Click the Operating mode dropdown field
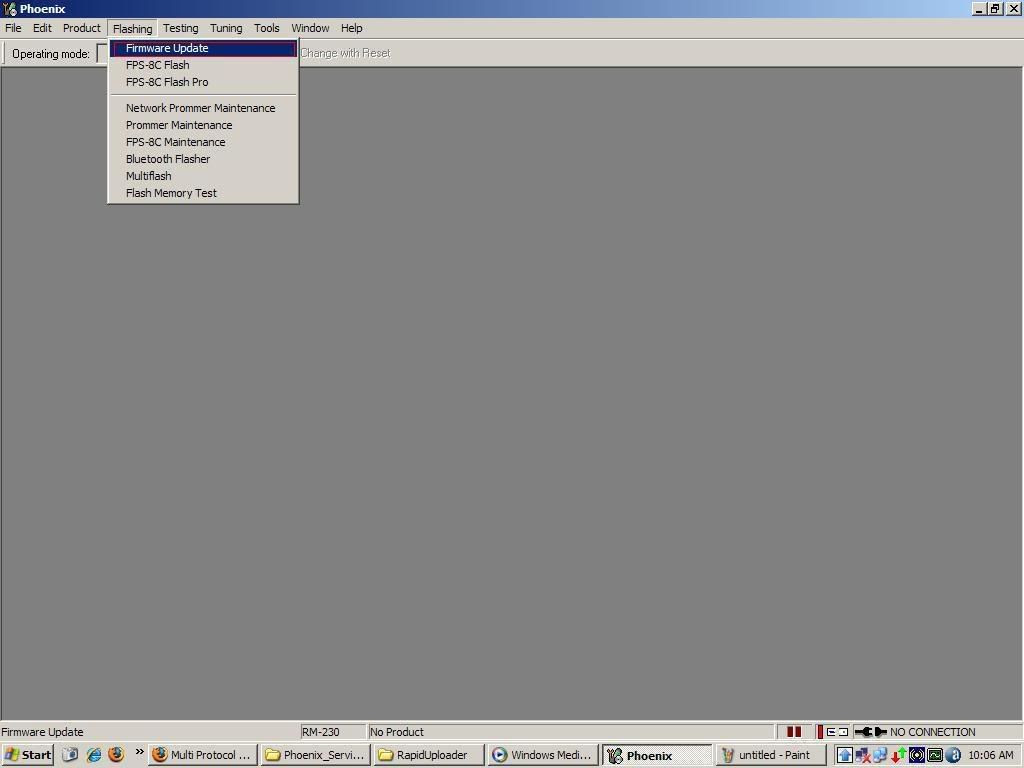1024x768 pixels. click(x=103, y=54)
